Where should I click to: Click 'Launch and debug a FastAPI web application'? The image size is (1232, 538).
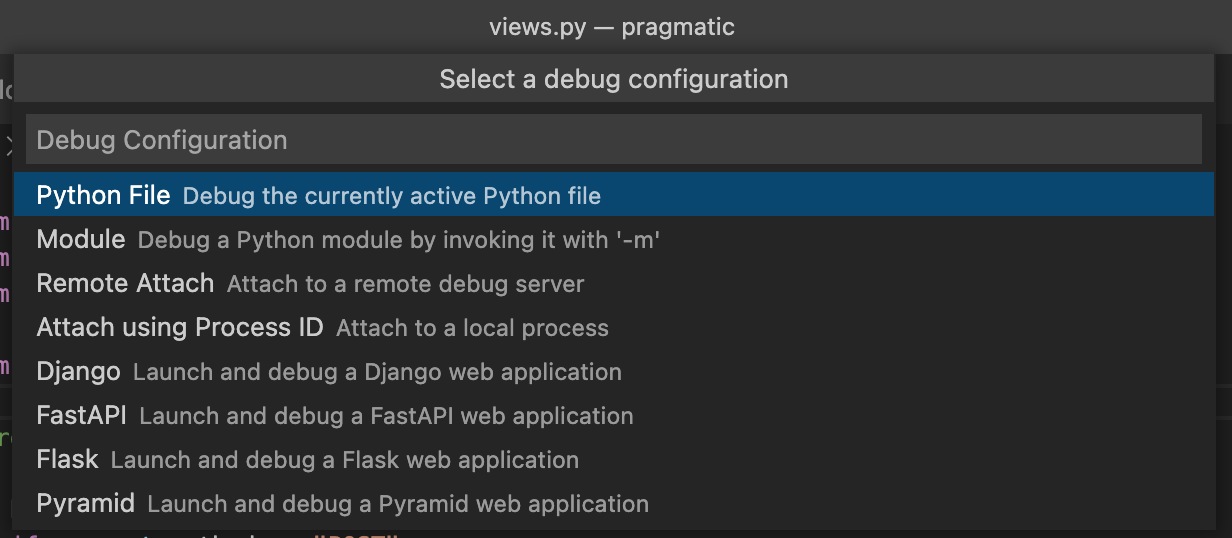(x=386, y=416)
